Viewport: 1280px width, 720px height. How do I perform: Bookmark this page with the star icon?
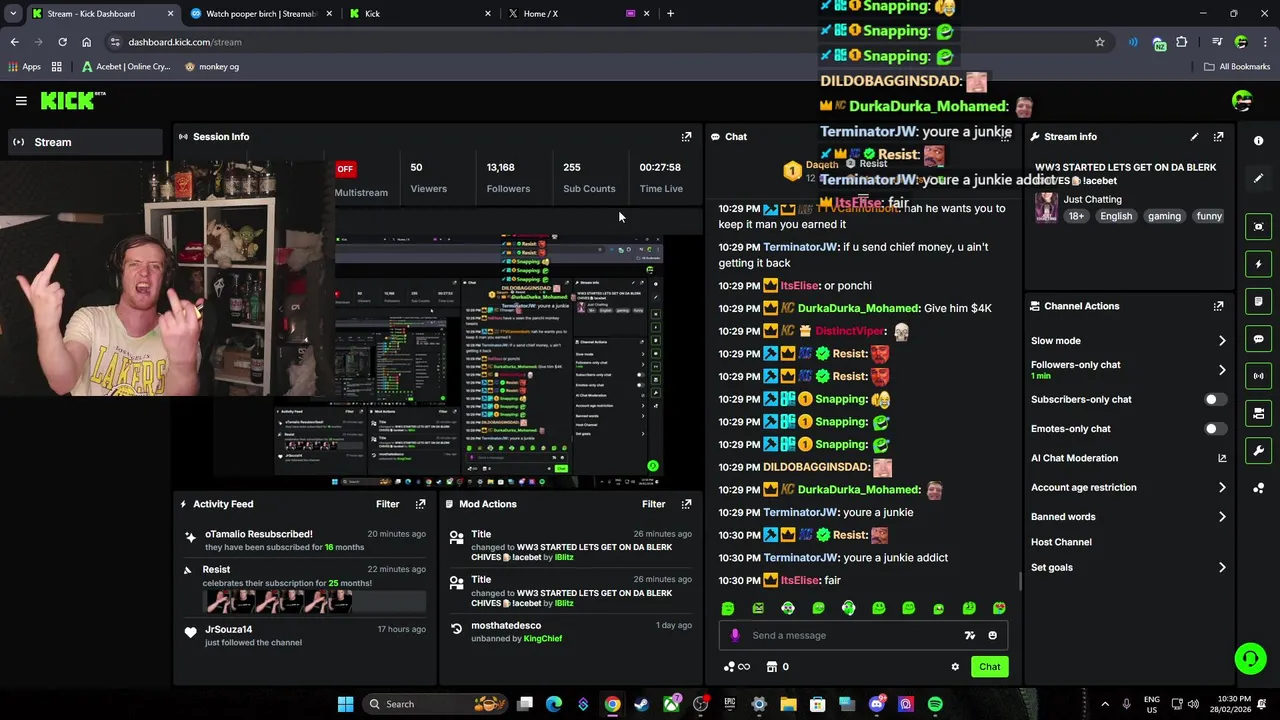coord(1100,42)
